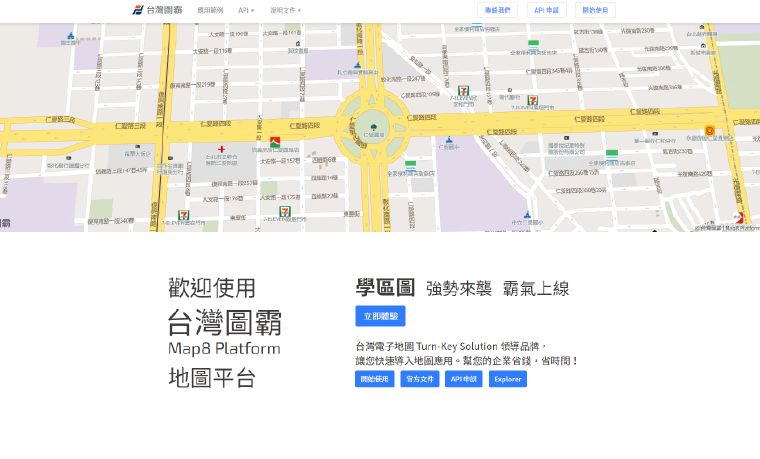Click the bank icon near 福華大飯店
760x459 pixels.
pos(138,146)
